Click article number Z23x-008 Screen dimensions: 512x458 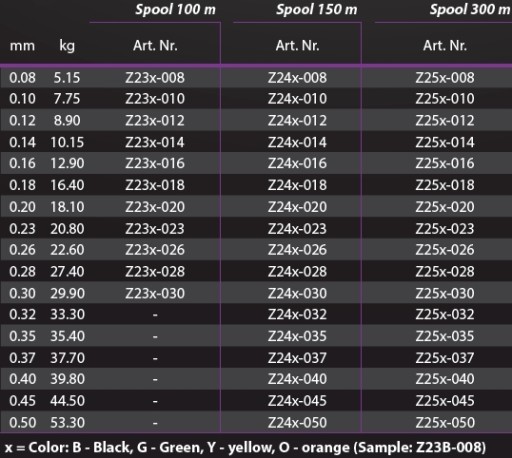tap(155, 78)
